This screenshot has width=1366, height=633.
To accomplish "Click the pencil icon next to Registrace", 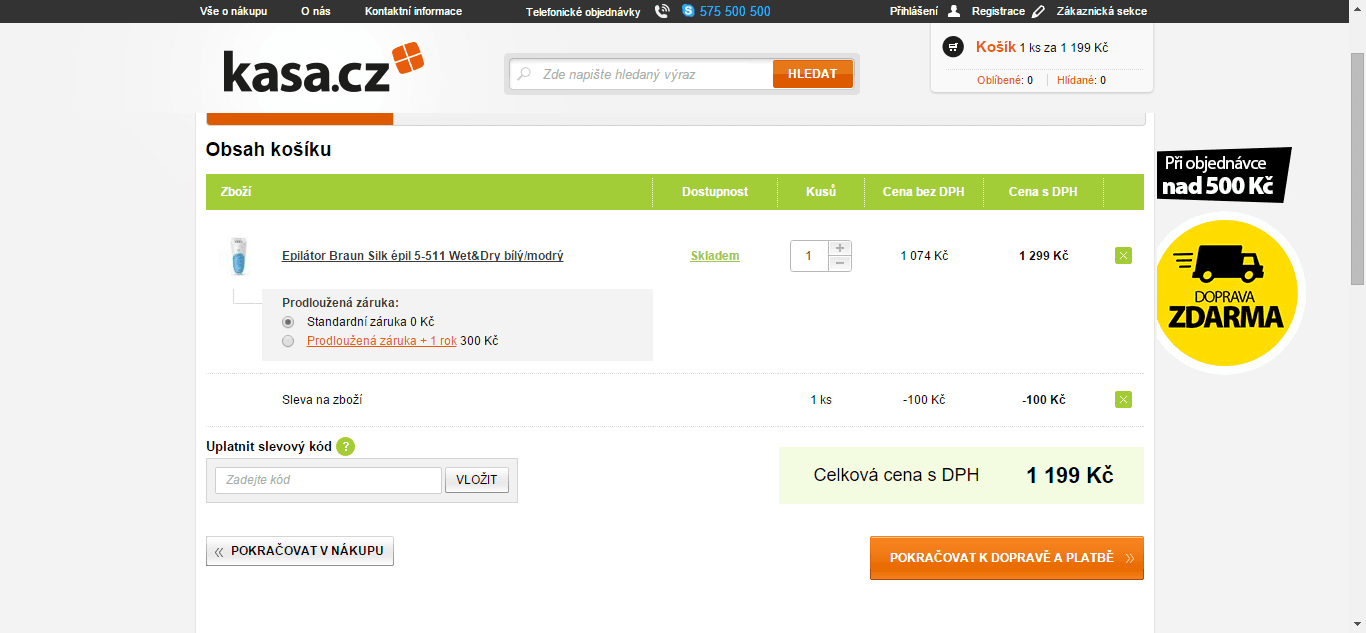I will 1038,11.
